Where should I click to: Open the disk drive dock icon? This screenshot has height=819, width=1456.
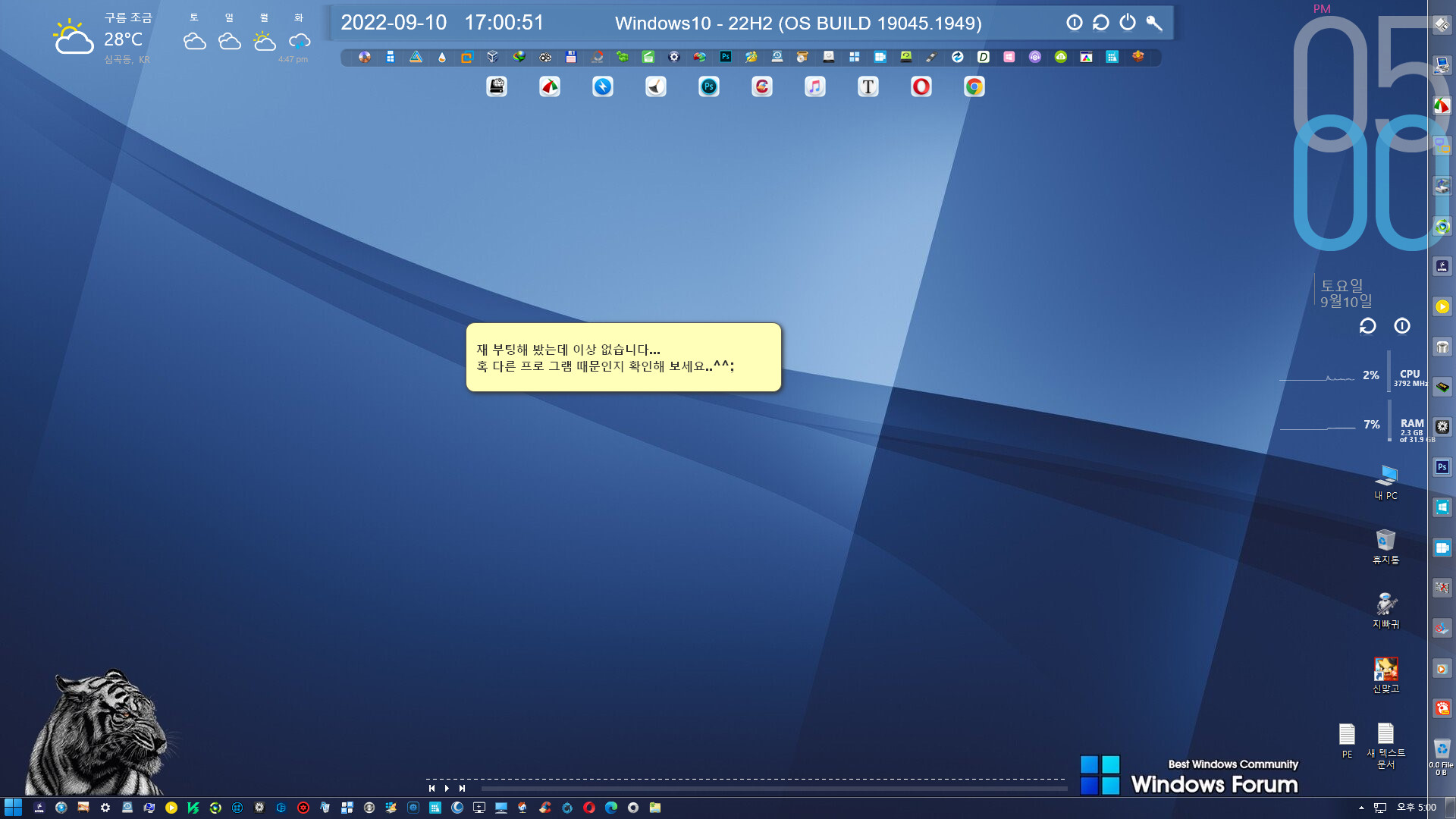click(x=497, y=87)
